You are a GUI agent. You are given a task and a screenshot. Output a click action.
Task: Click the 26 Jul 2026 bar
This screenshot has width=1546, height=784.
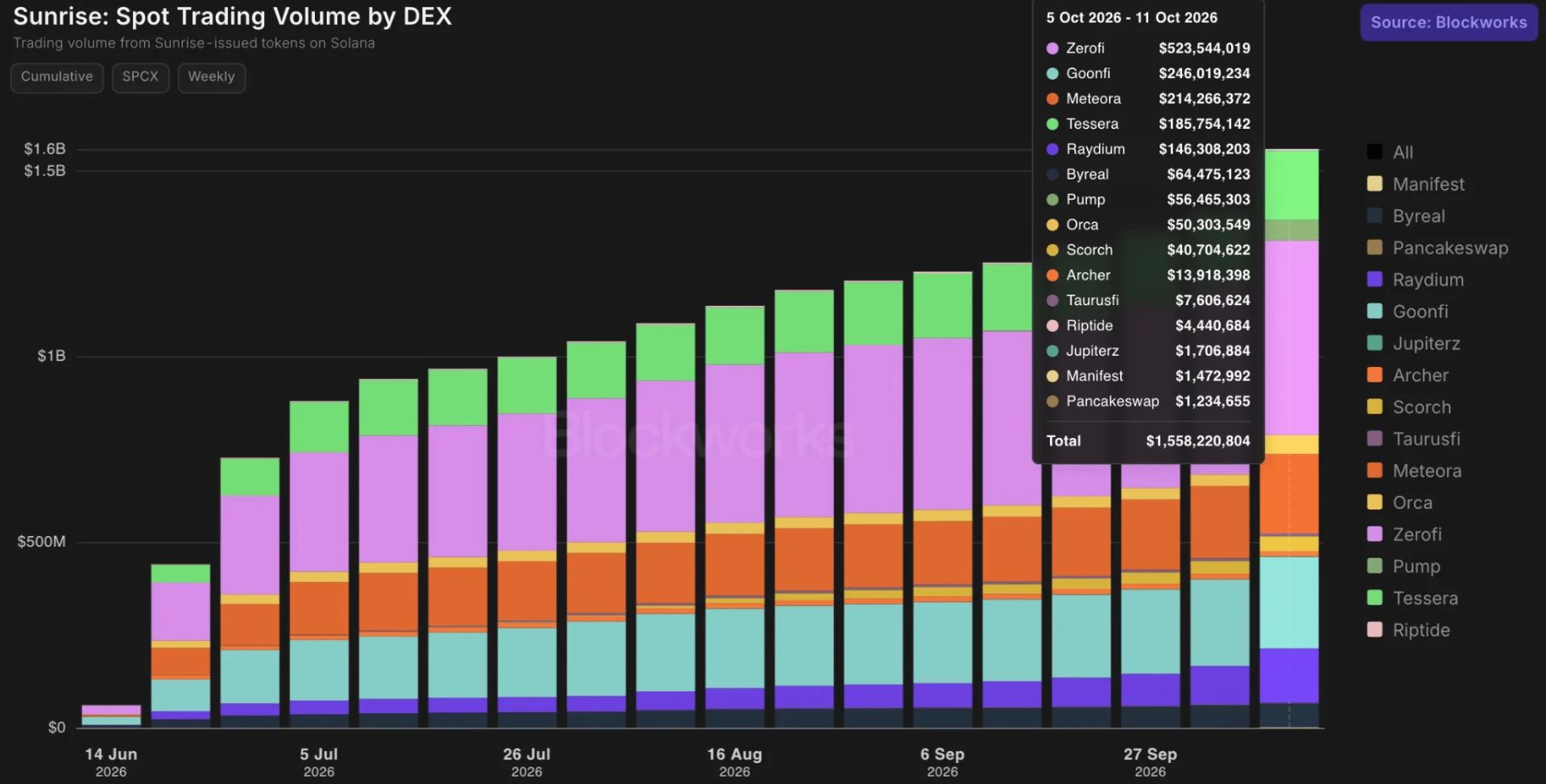tap(527, 543)
